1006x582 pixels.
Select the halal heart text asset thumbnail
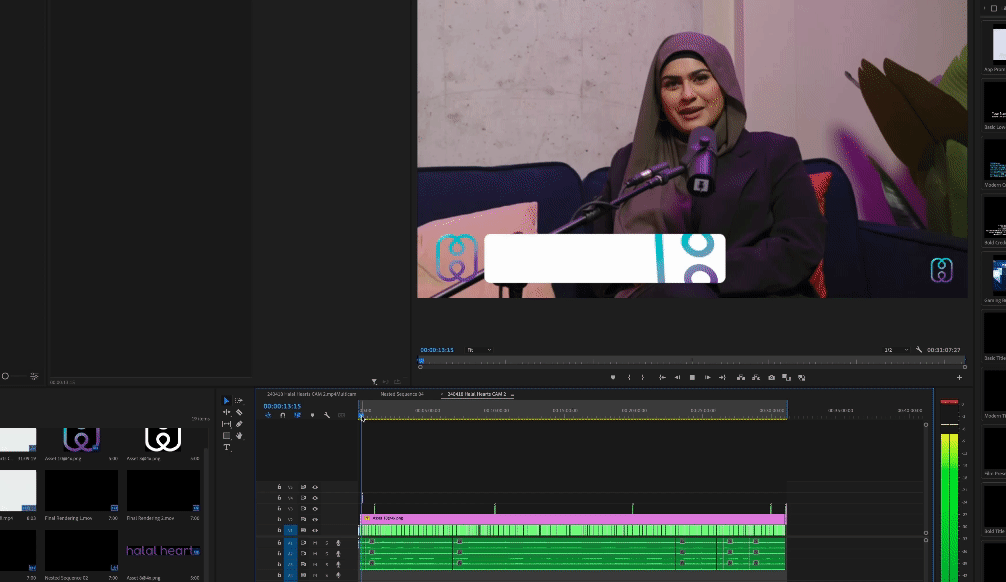pyautogui.click(x=163, y=551)
